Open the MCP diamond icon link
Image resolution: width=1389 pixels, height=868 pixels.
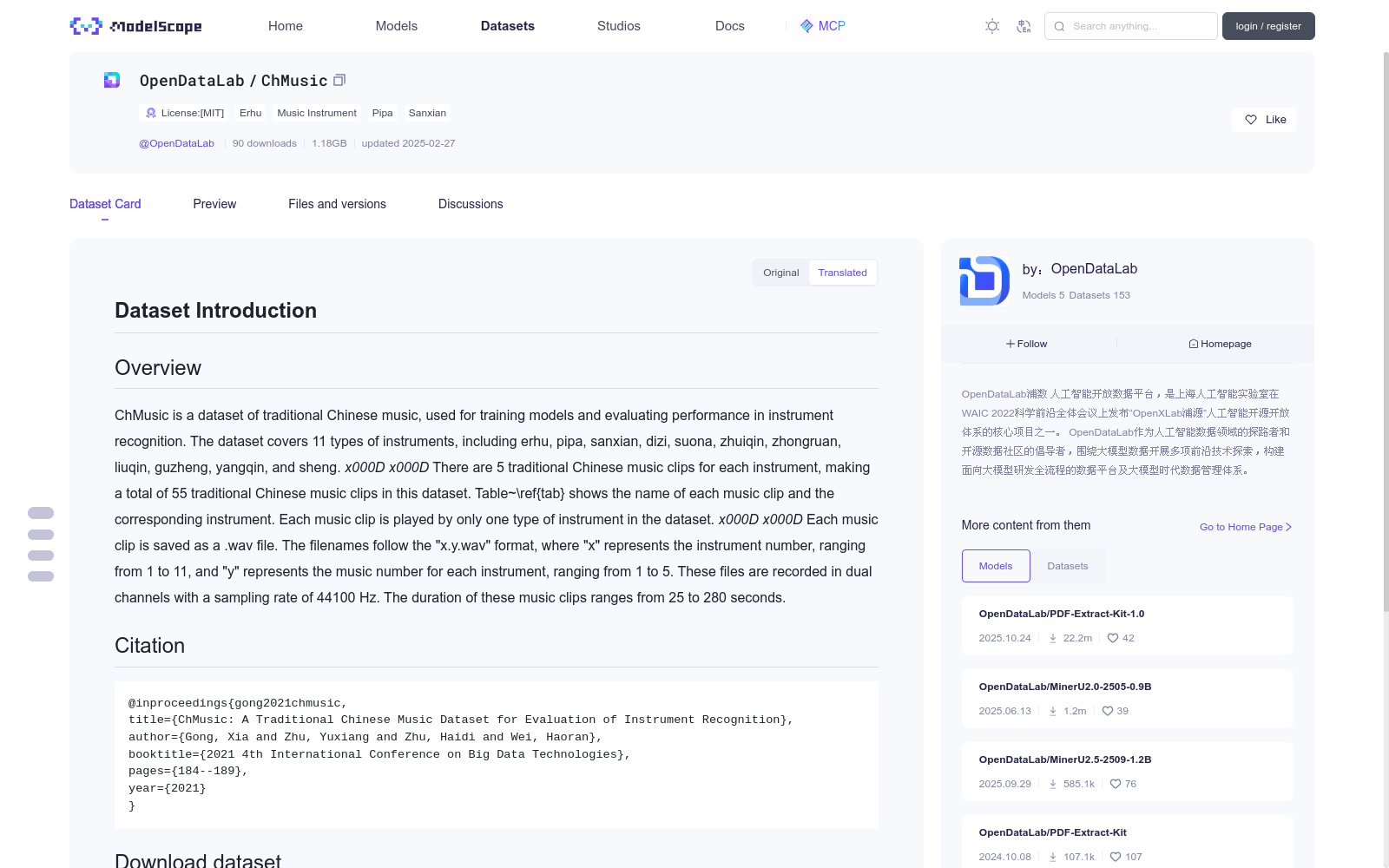coord(806,26)
